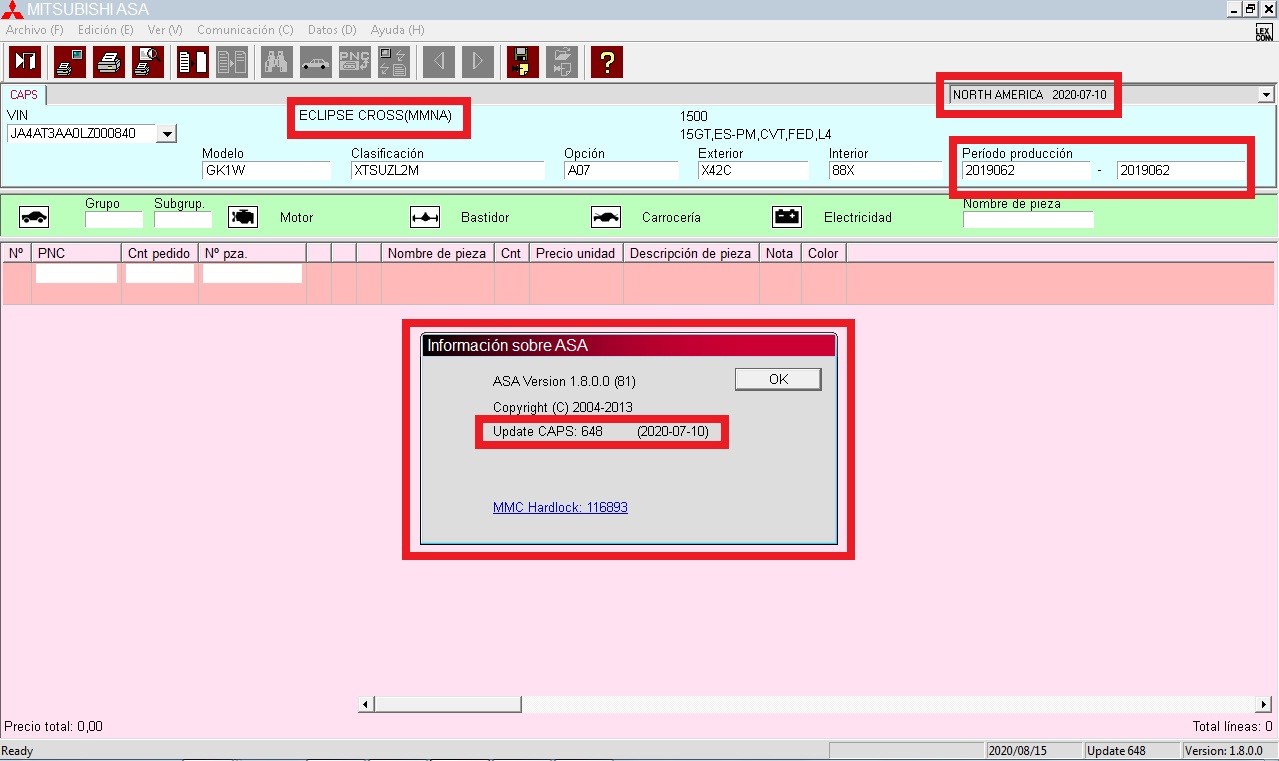Viewport: 1279px width, 761px height.
Task: Click the MMC Hardlock 116893 link
Action: (x=560, y=507)
